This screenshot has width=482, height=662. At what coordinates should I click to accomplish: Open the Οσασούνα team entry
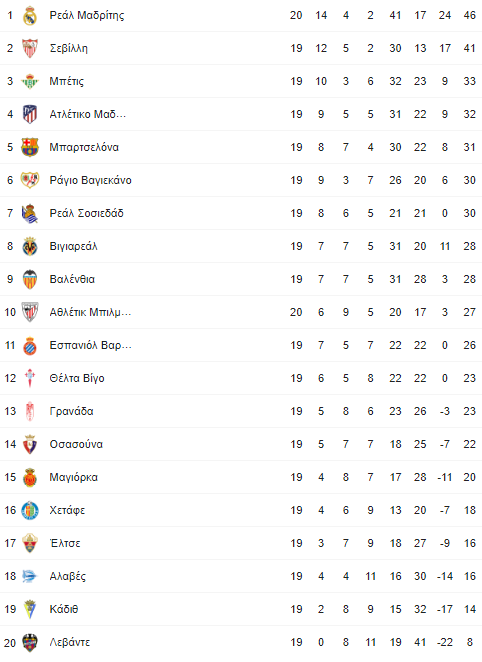(x=76, y=444)
